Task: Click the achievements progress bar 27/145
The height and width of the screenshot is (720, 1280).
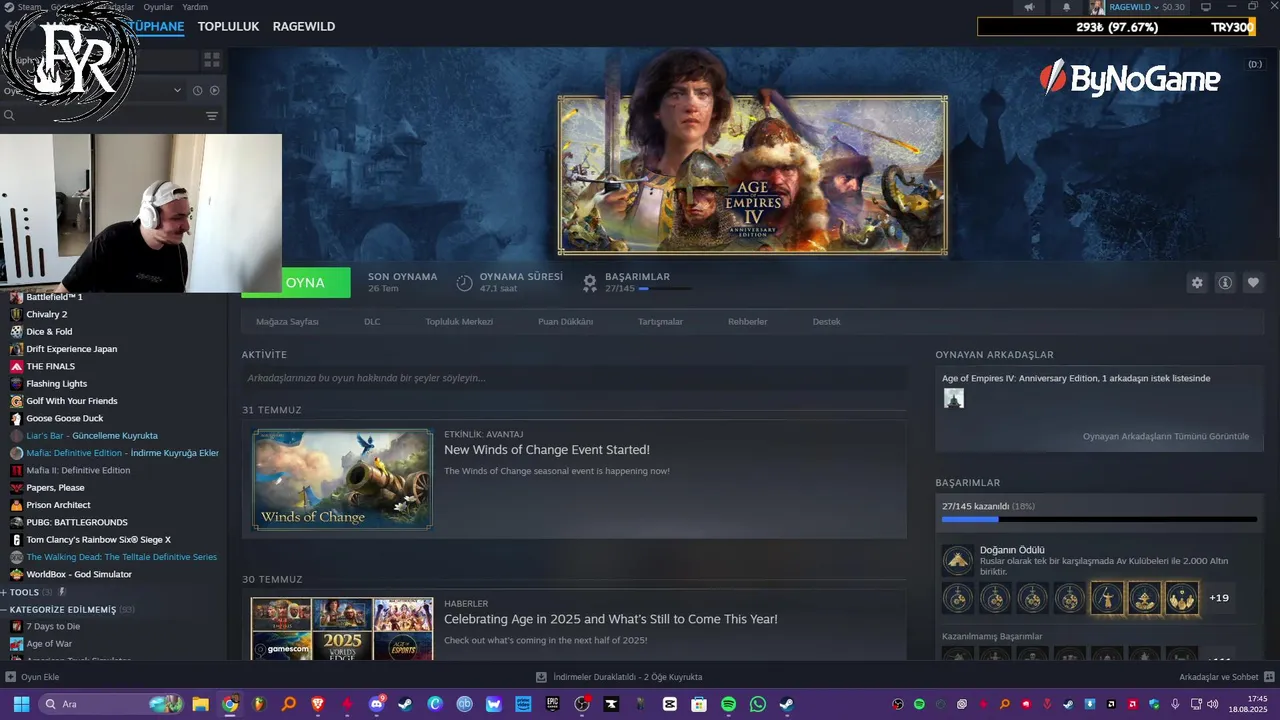Action: [1099, 519]
